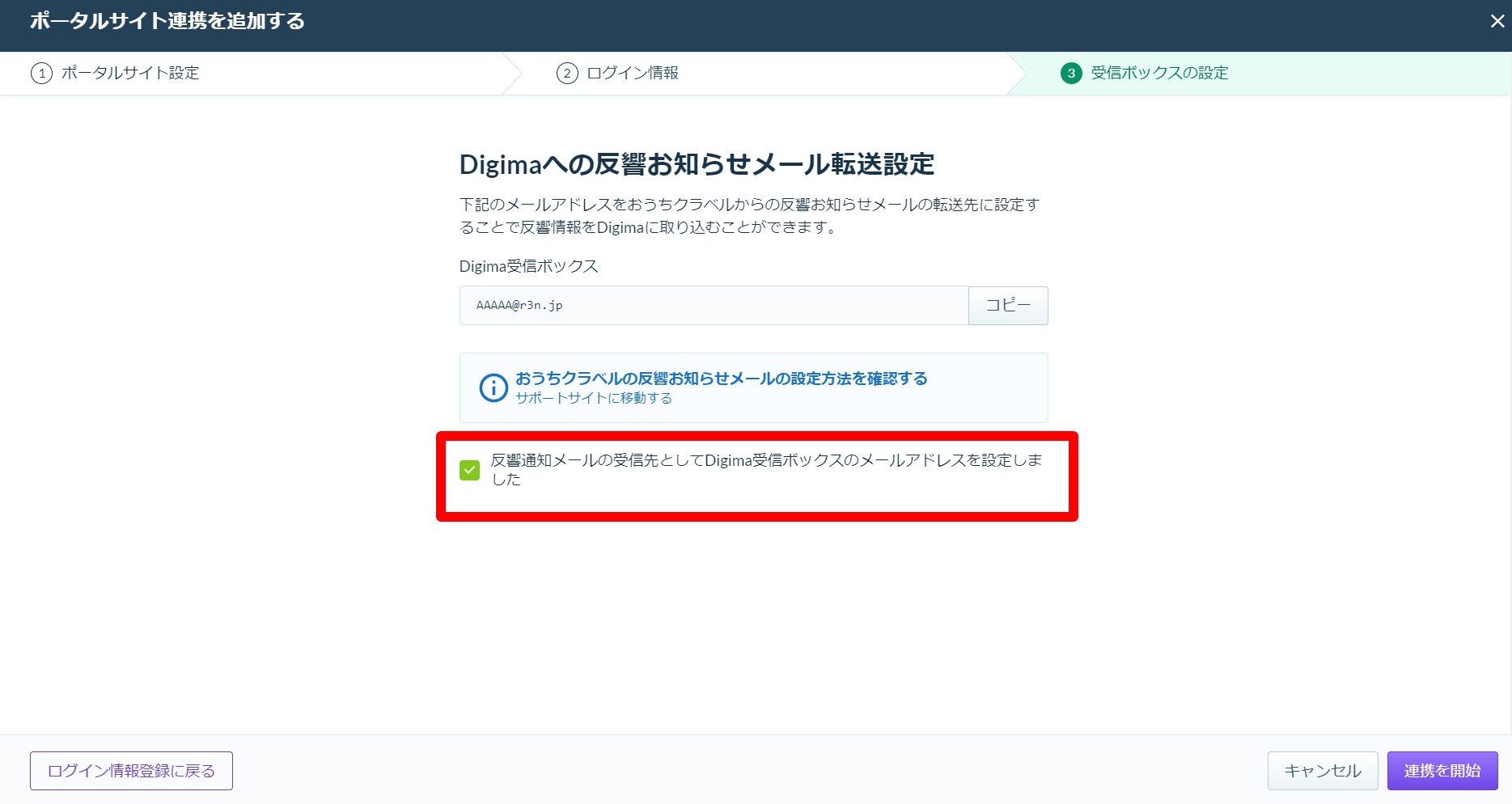This screenshot has height=804, width=1512.
Task: Click the step 2 circled number icon
Action: click(567, 73)
